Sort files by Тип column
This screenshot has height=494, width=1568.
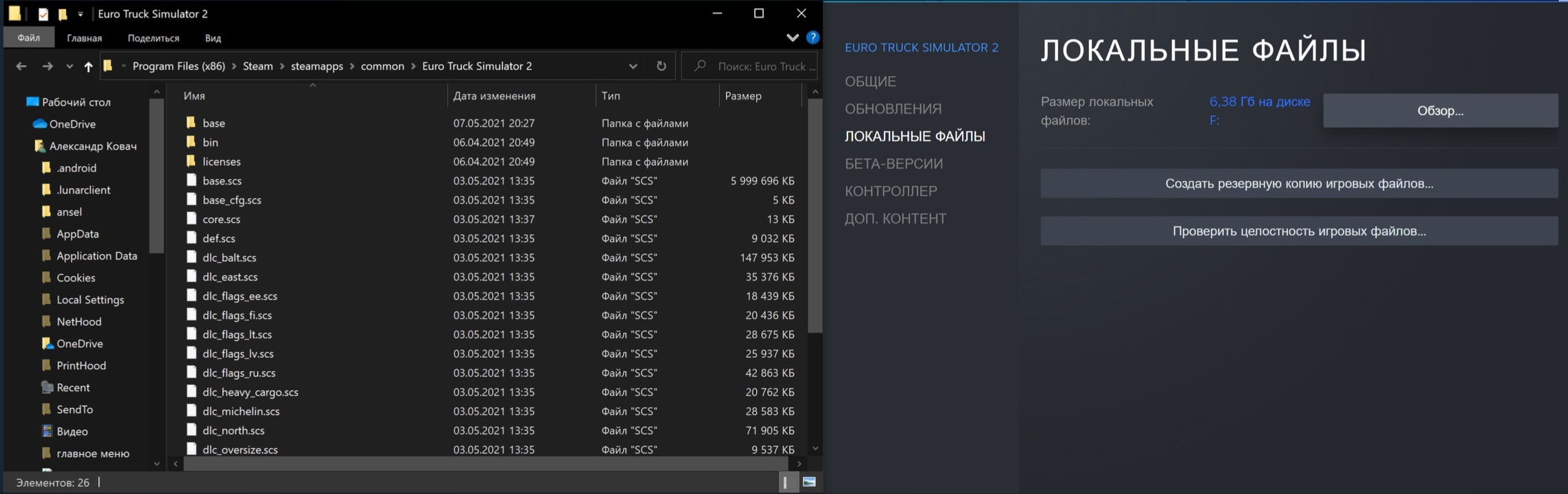click(611, 96)
